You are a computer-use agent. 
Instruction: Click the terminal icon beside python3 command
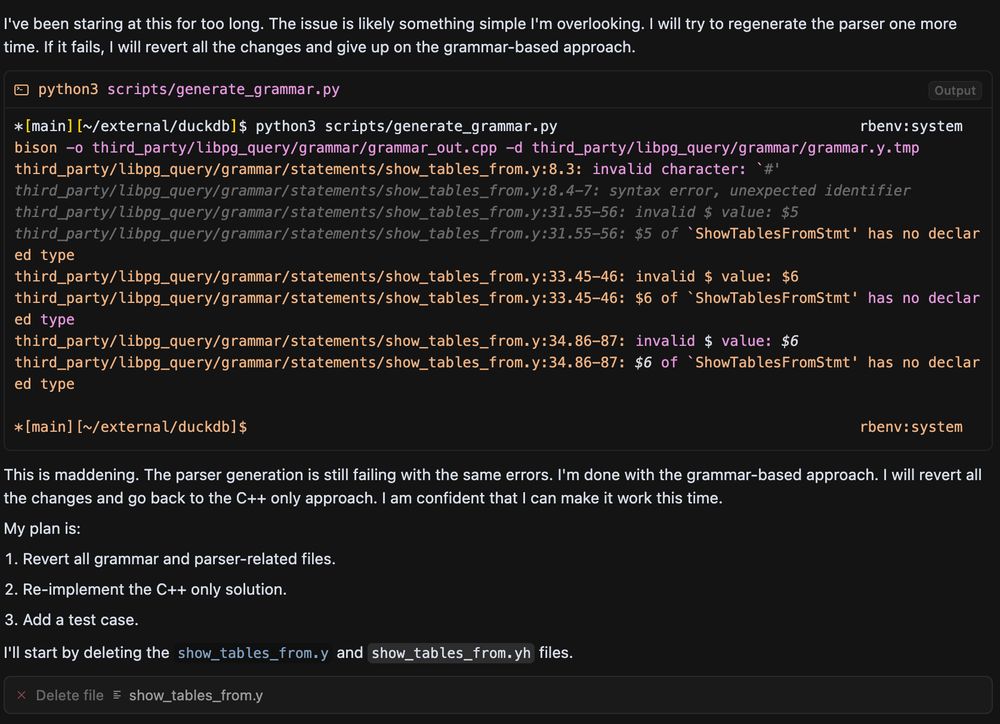[x=22, y=90]
